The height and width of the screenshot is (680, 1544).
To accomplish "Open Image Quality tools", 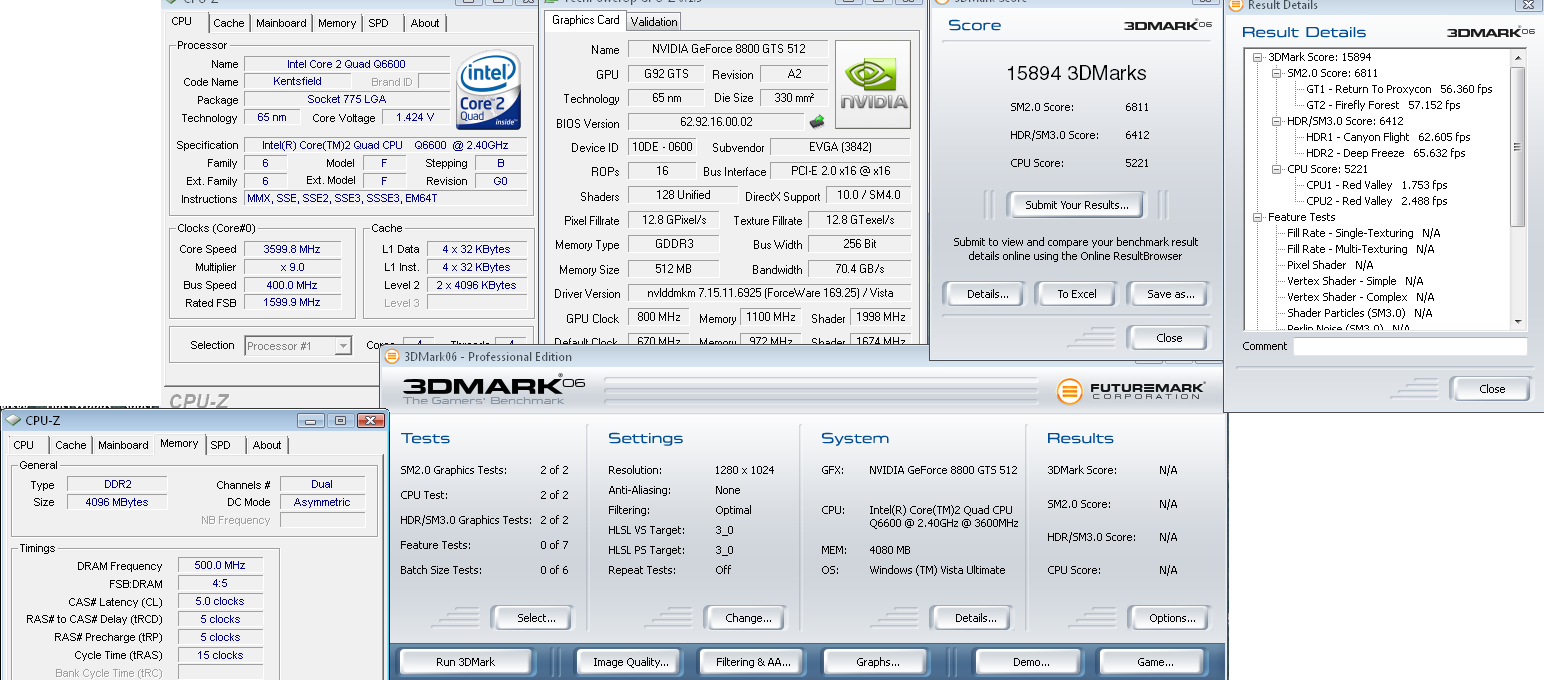I will point(631,662).
